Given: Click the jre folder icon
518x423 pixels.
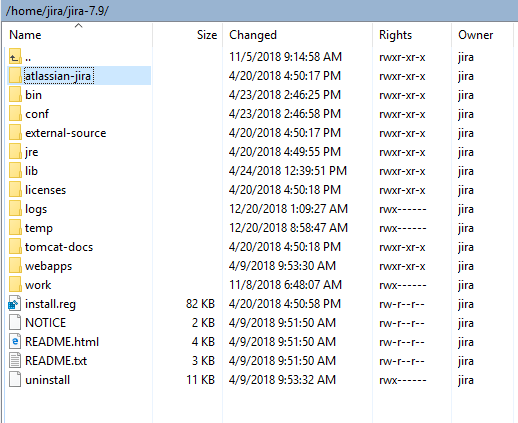Looking at the screenshot, I should (x=15, y=152).
